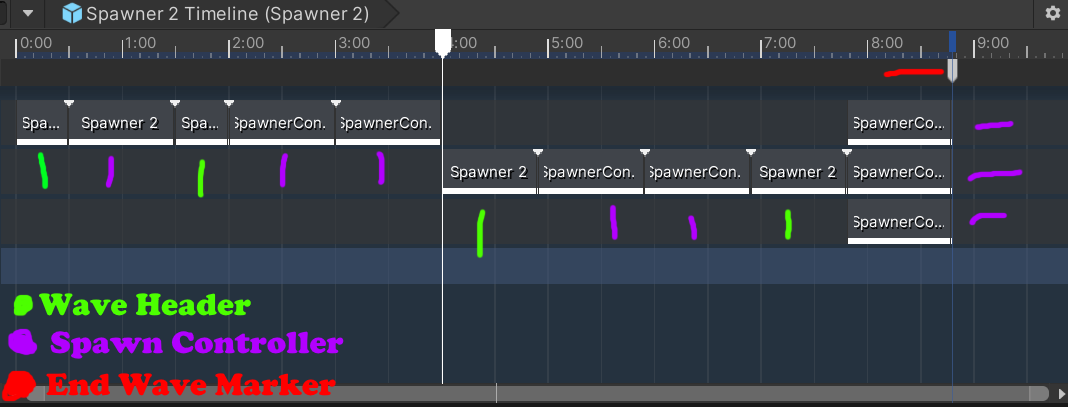The height and width of the screenshot is (407, 1068).
Task: Click the "Spawner 2 Timeline (Spawner 2)" title
Action: tap(227, 13)
